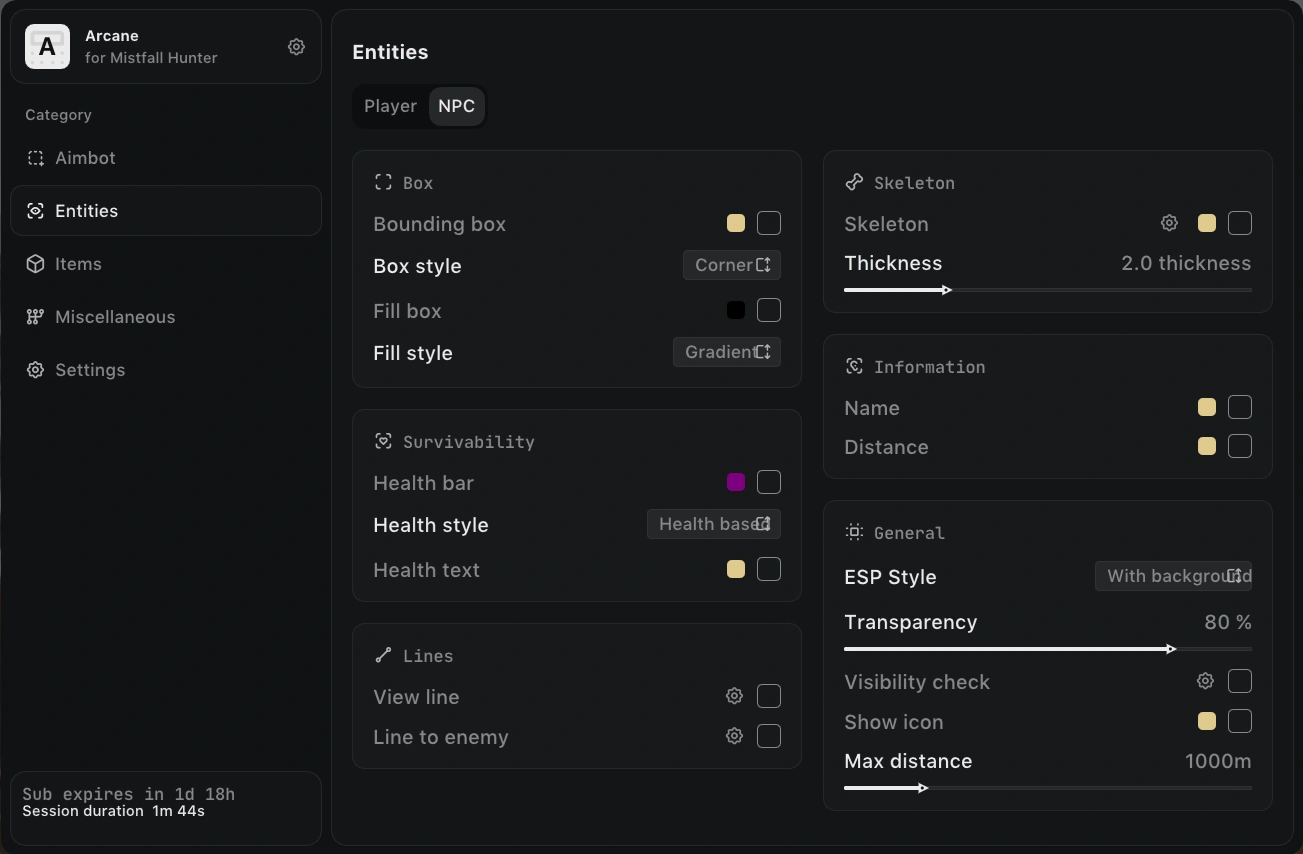Select the Entities sidebar entry

[166, 211]
